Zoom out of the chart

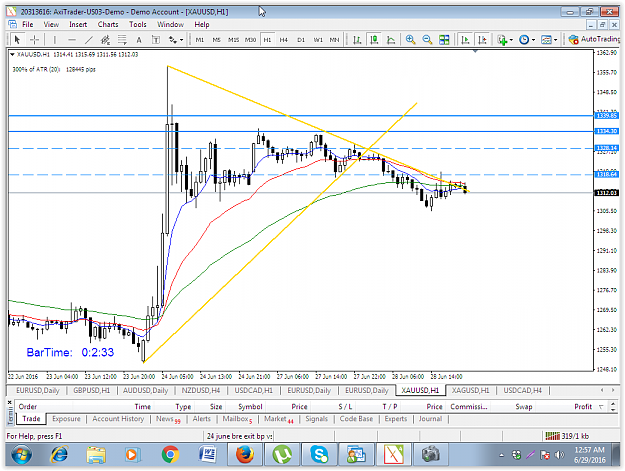pos(427,39)
